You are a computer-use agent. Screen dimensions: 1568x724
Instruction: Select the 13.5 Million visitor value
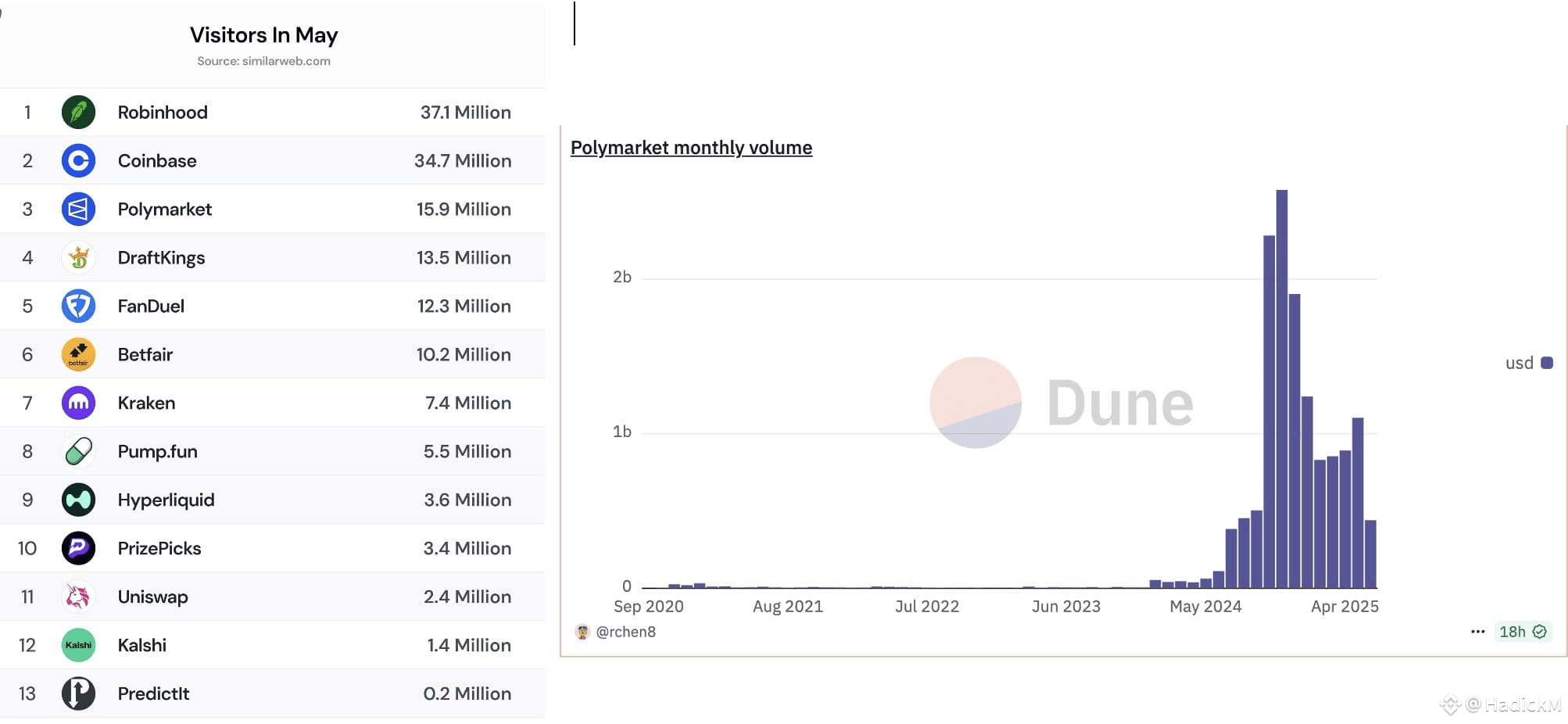point(464,258)
